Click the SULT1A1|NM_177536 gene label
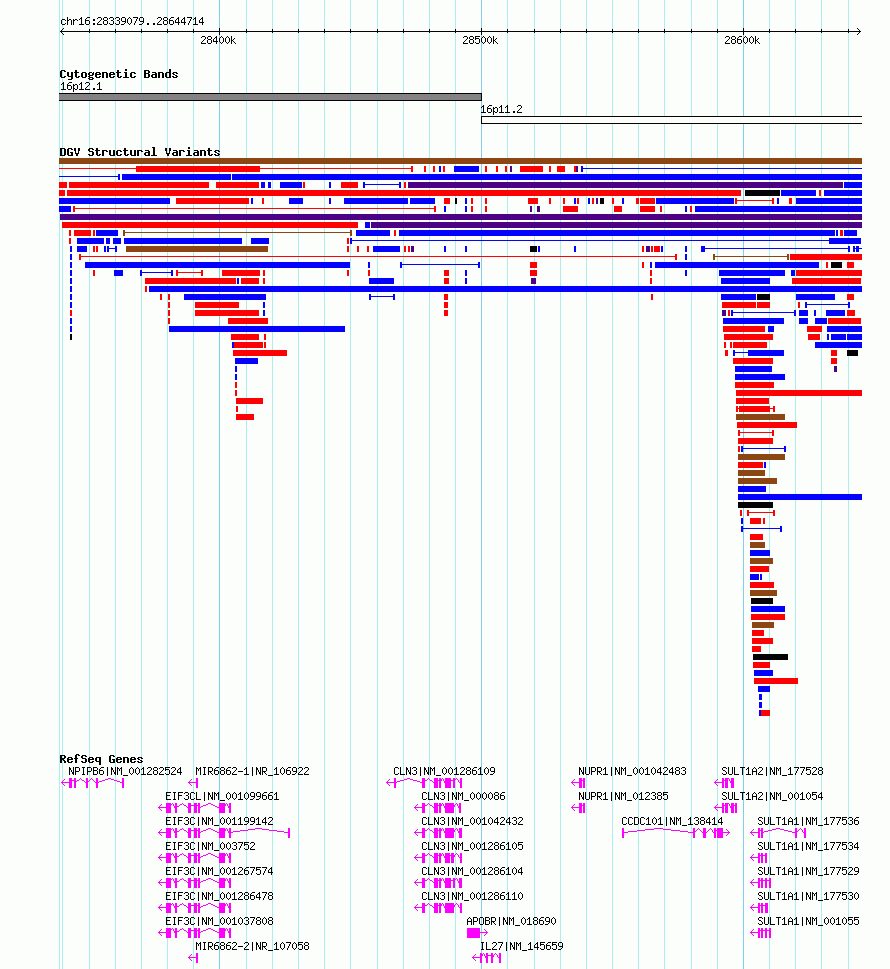Screen dimensions: 890x969 click(x=808, y=821)
